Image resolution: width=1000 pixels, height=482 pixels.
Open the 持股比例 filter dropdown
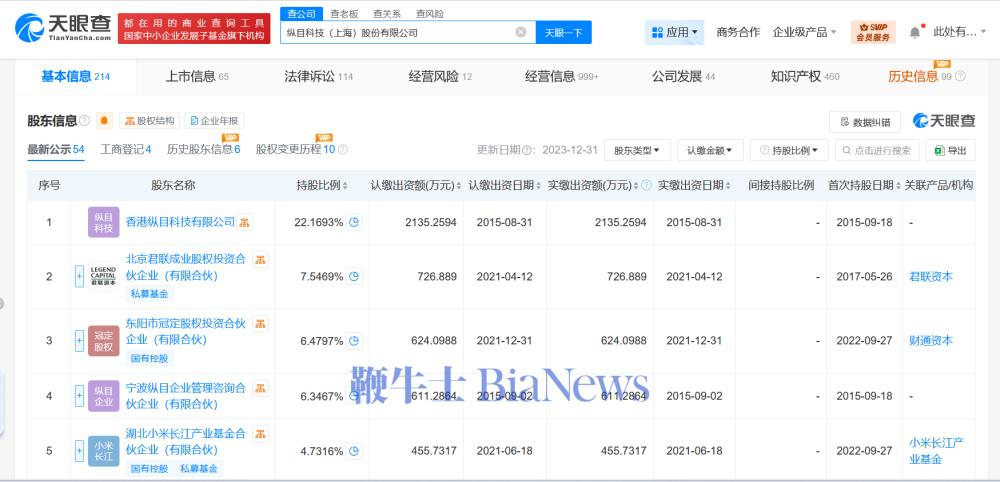(790, 150)
